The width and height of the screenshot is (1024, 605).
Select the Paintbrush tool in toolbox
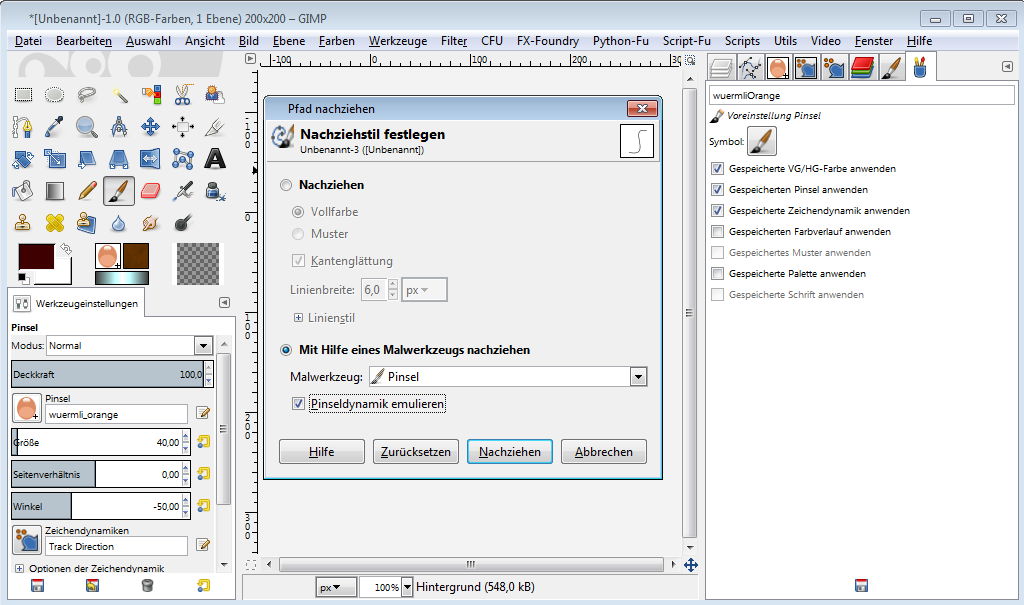119,191
